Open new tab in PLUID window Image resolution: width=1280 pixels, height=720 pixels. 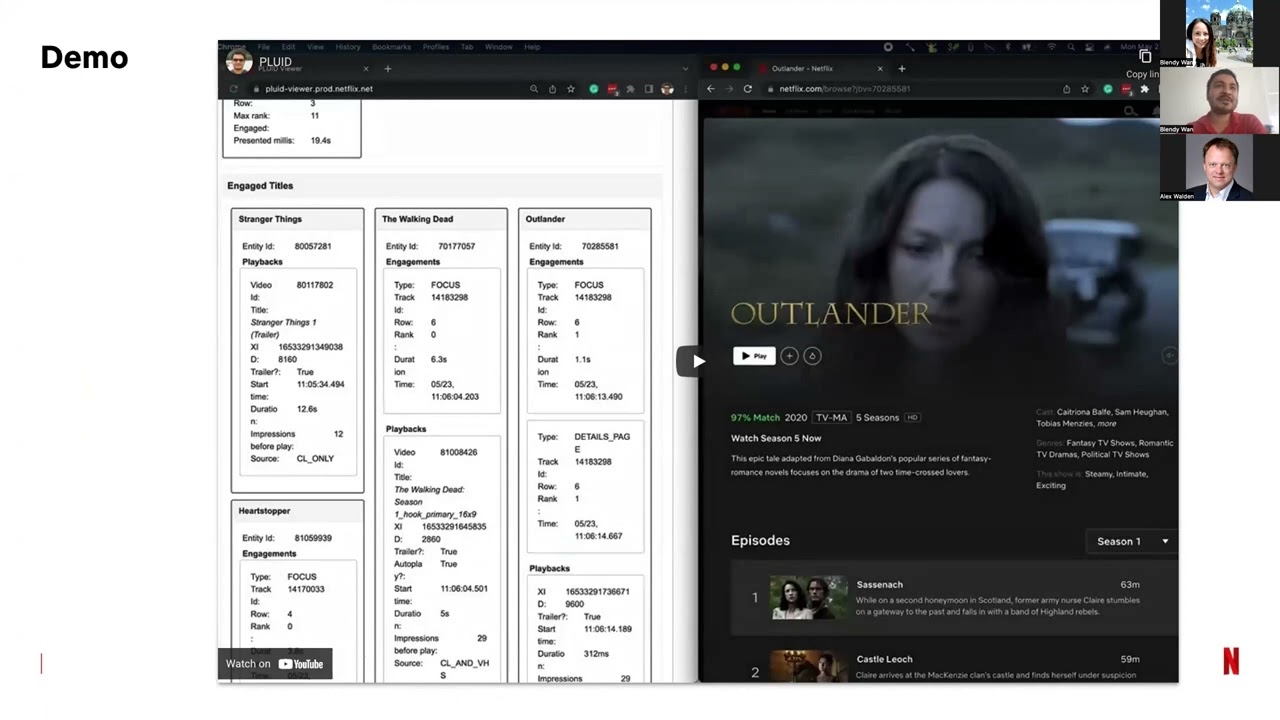pyautogui.click(x=388, y=69)
